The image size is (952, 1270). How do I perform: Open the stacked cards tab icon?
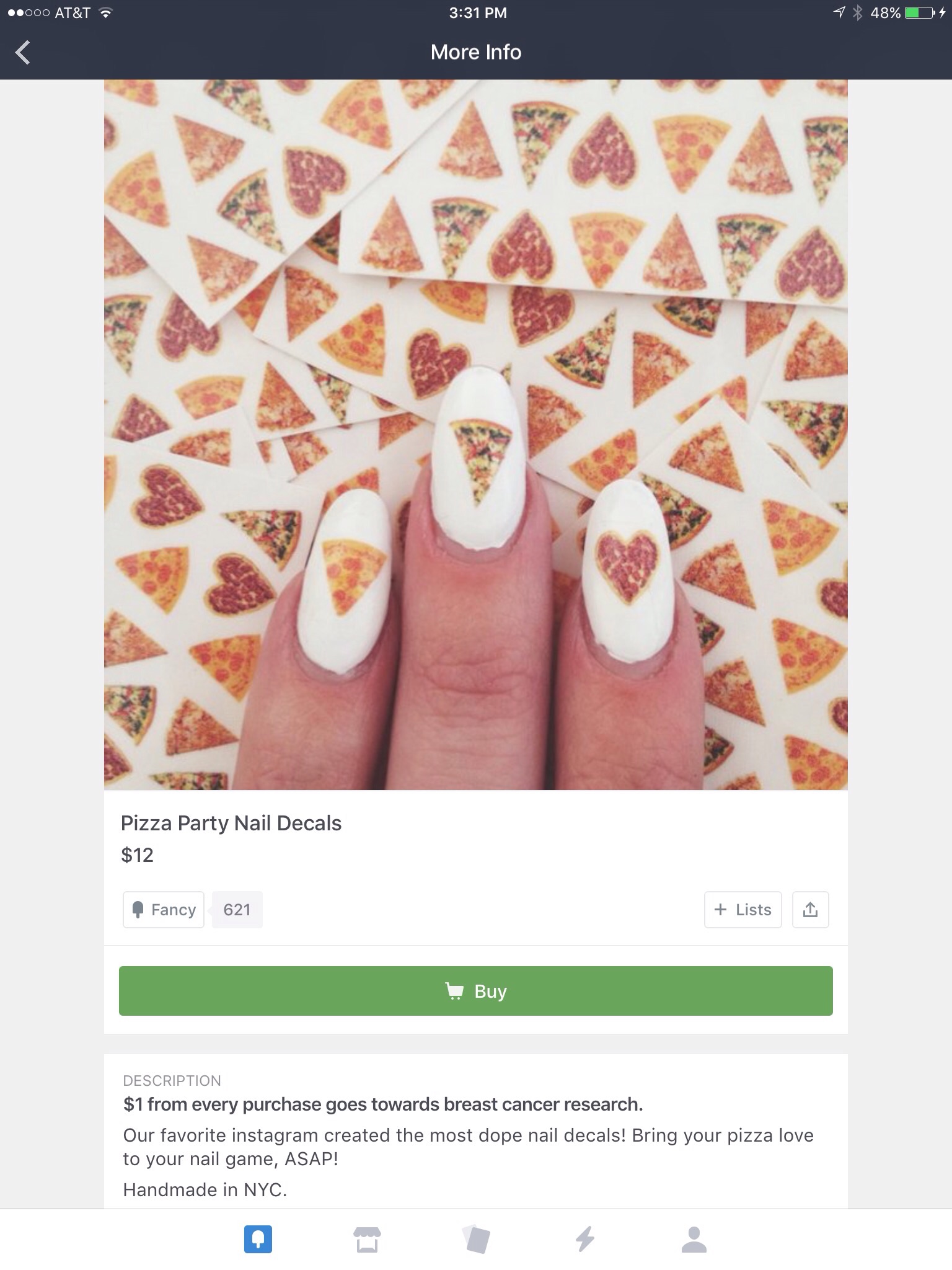476,1239
